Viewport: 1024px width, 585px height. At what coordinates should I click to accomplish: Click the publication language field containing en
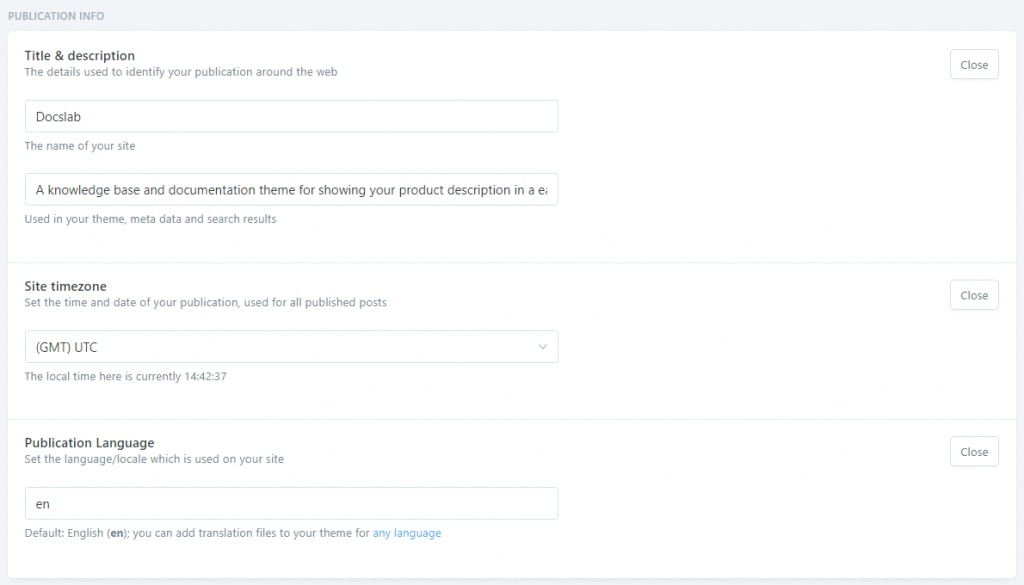coord(291,503)
